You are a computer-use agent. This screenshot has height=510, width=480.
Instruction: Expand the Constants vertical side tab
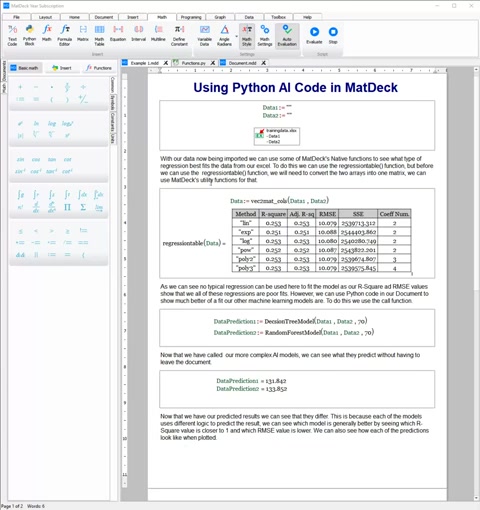(113, 122)
